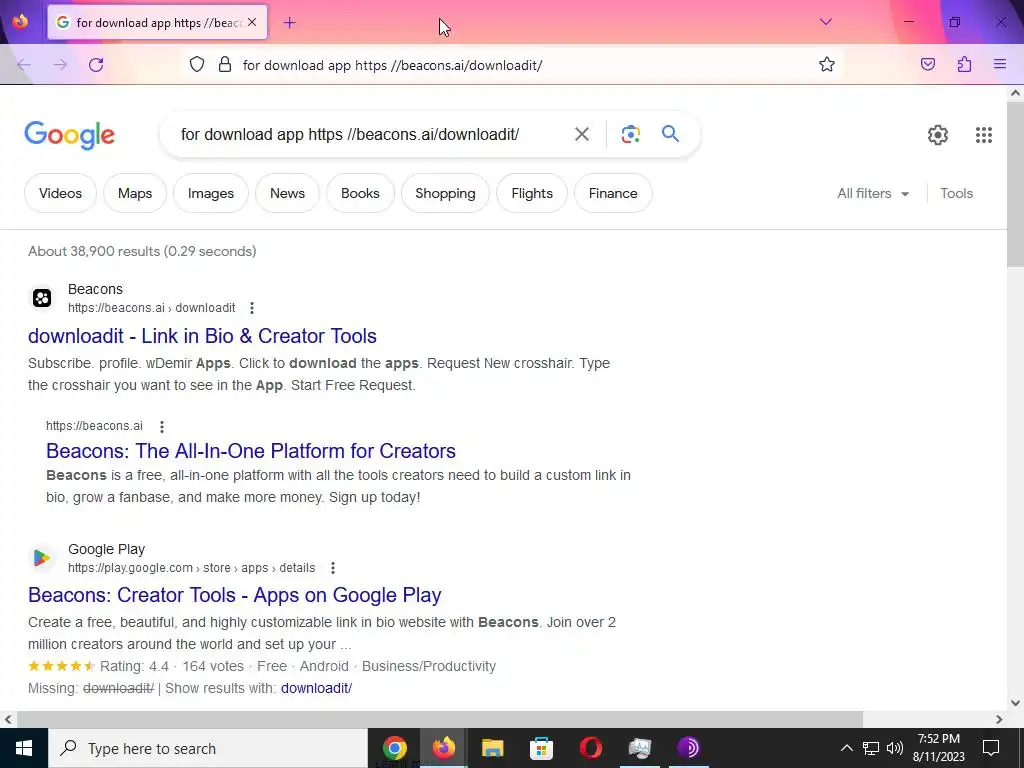1024x768 pixels.
Task: Click the downloadit/ show results link
Action: tap(316, 688)
